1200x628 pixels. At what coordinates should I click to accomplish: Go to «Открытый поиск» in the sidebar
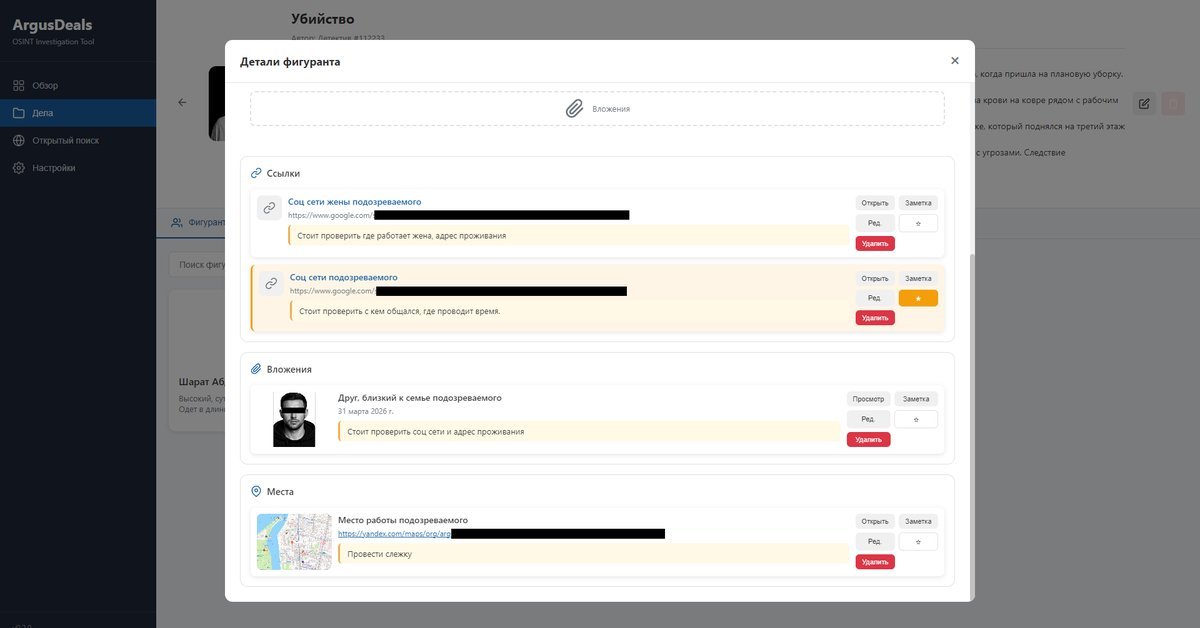(65, 140)
